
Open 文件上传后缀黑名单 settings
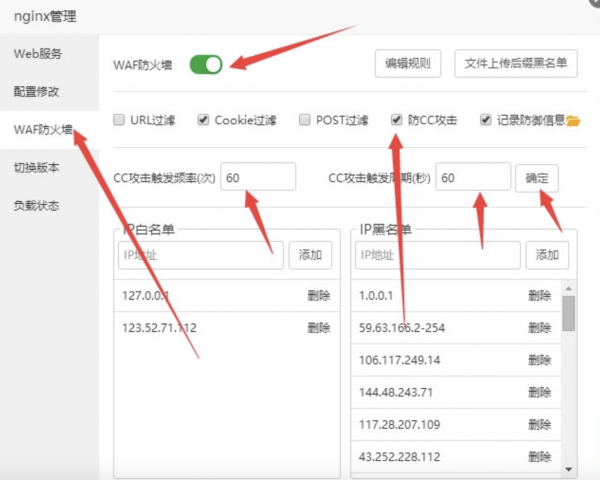[x=516, y=64]
